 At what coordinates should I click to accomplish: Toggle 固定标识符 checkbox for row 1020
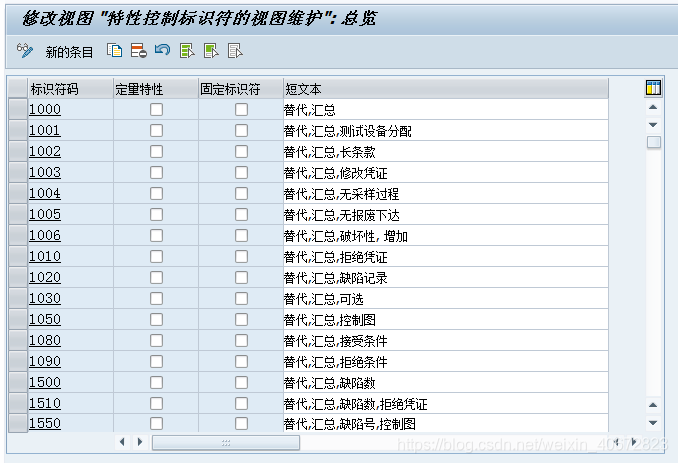coord(241,278)
